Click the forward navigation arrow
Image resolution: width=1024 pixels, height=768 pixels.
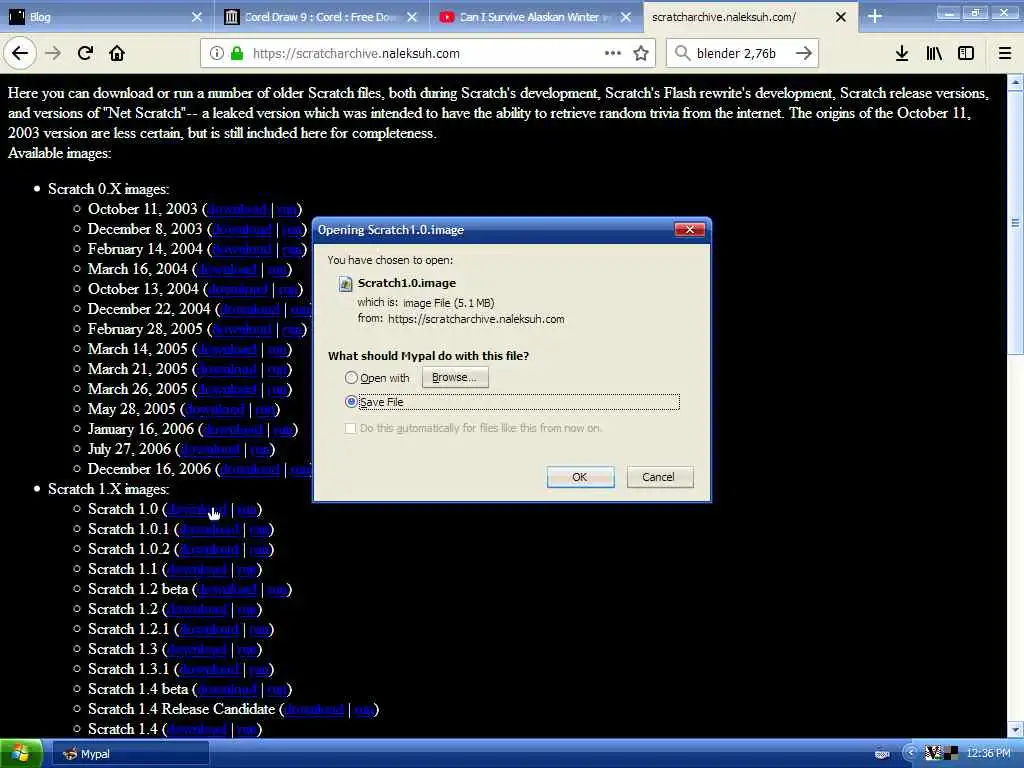click(53, 53)
